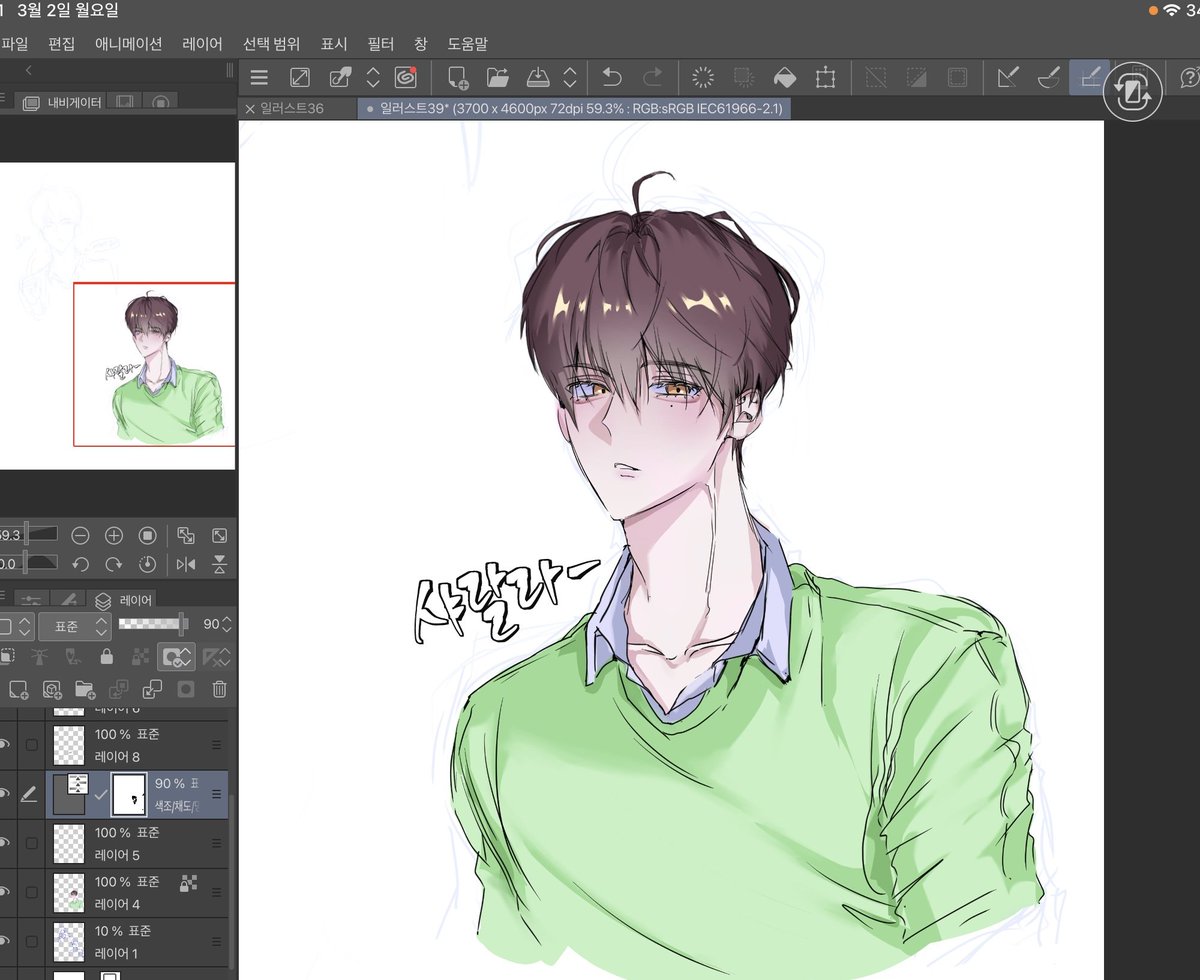This screenshot has width=1200, height=980.
Task: Delete the selected layer with trash icon
Action: [x=220, y=689]
